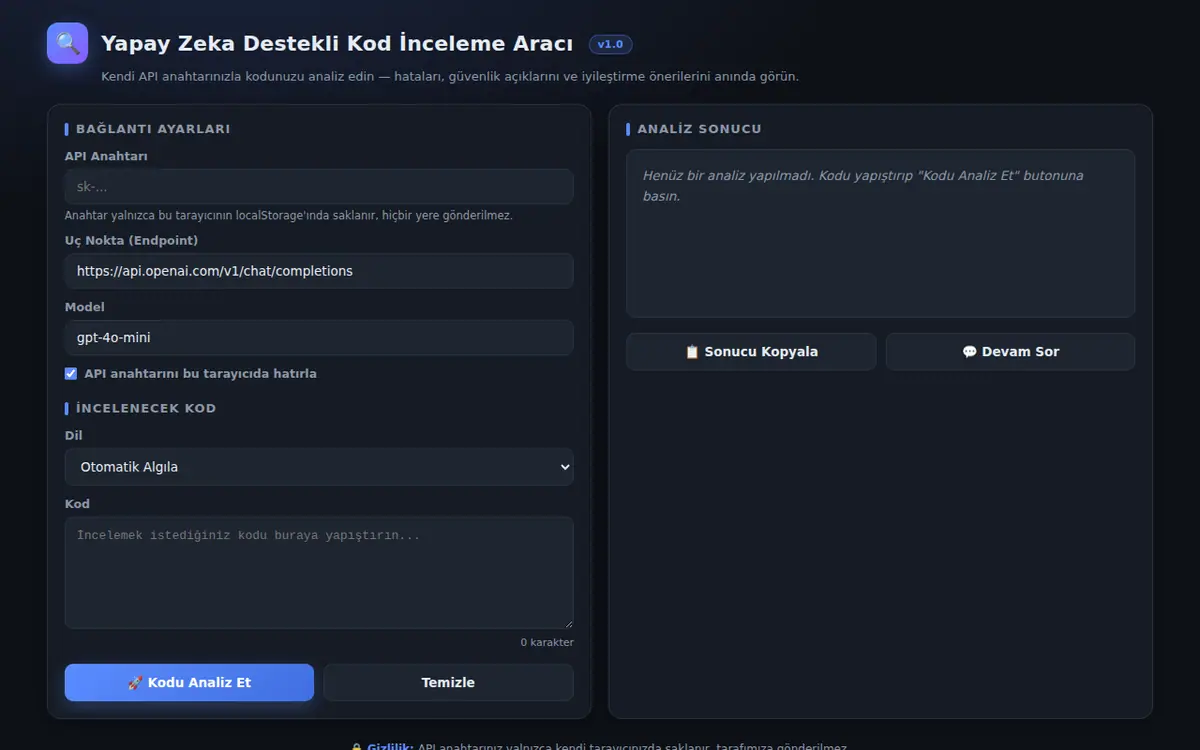The width and height of the screenshot is (1200, 750).
Task: Click the Temizle button
Action: (448, 683)
